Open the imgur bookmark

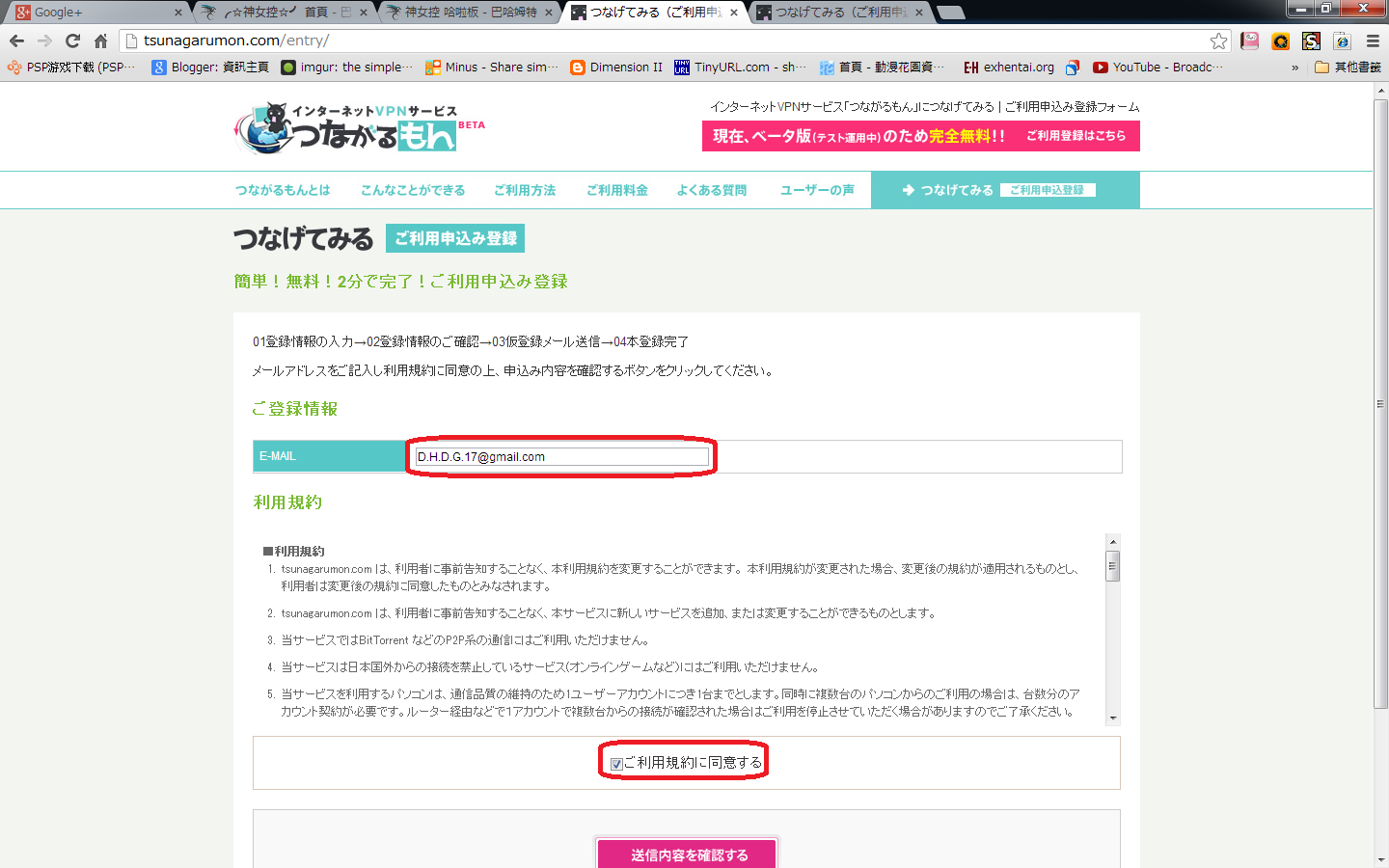346,68
